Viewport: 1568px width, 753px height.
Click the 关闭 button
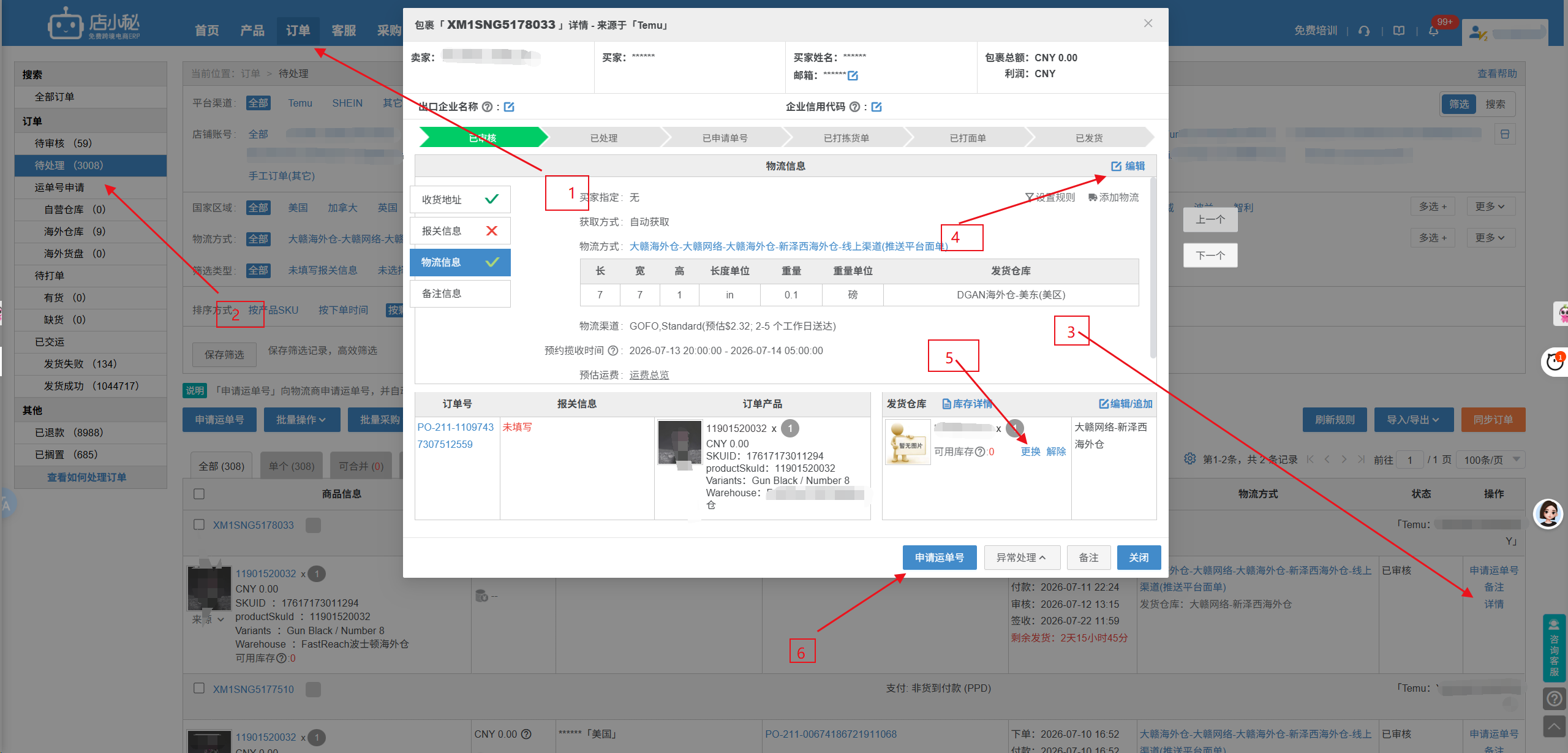(x=1139, y=558)
